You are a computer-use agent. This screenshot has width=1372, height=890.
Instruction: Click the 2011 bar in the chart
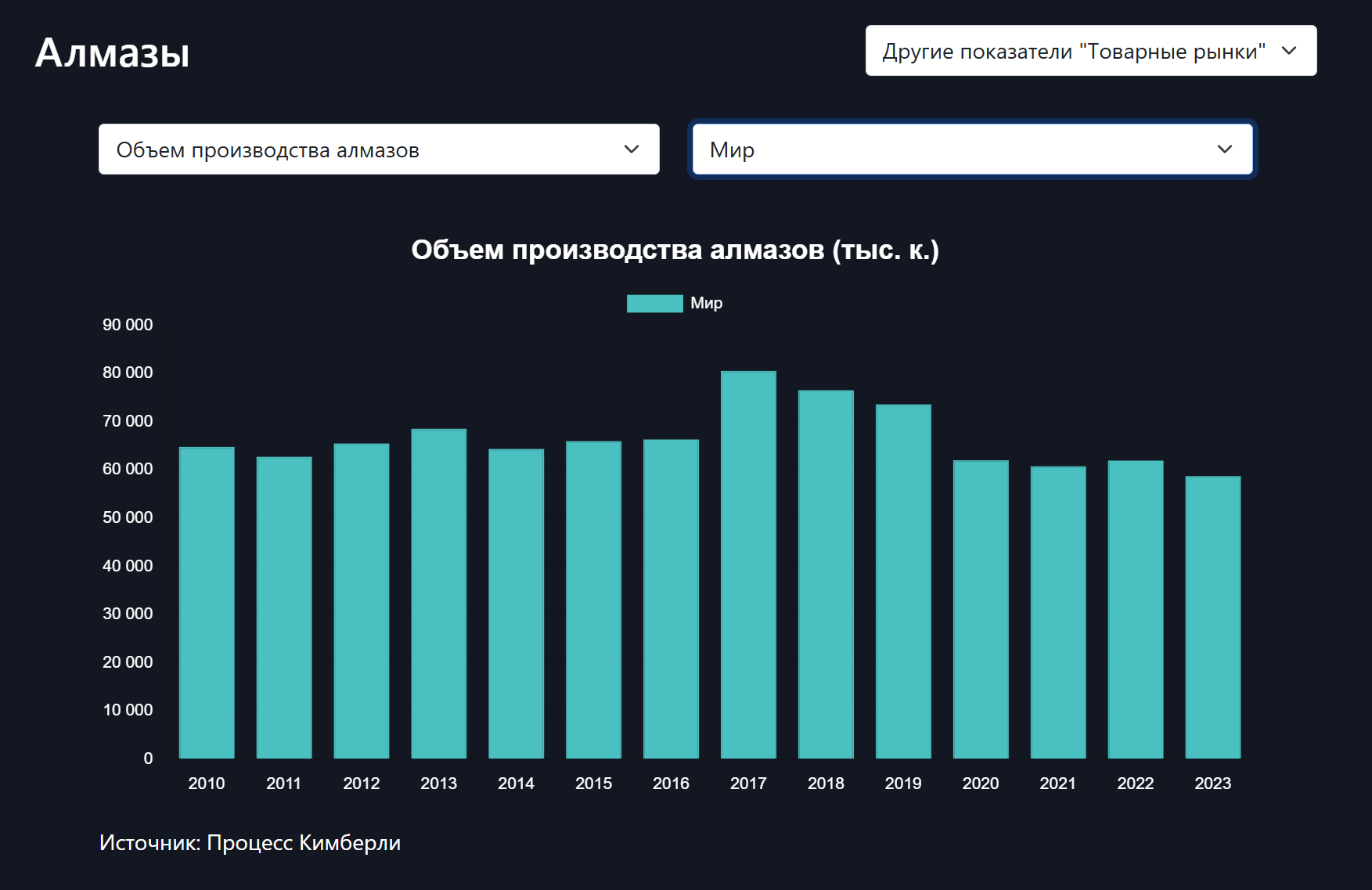pos(284,607)
